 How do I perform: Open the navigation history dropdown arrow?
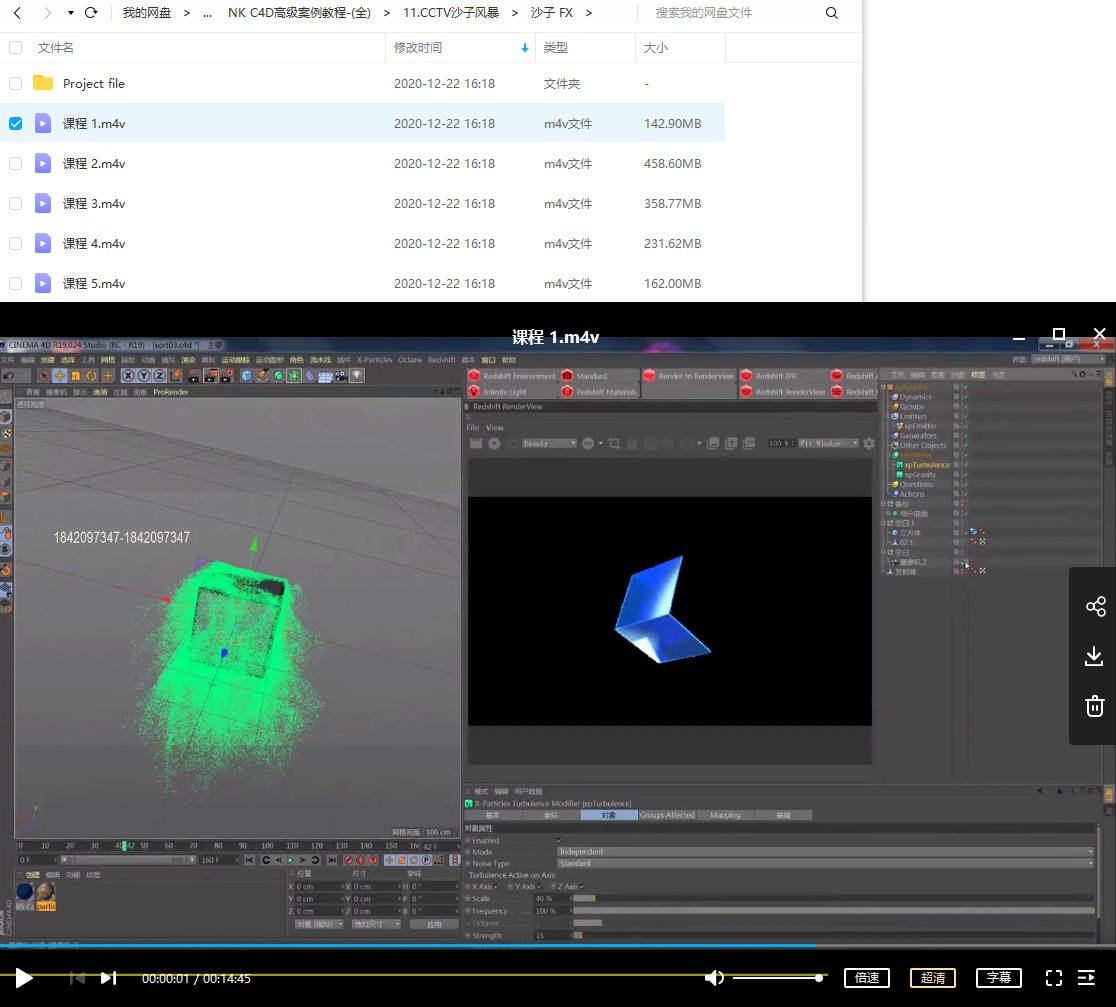(x=70, y=13)
